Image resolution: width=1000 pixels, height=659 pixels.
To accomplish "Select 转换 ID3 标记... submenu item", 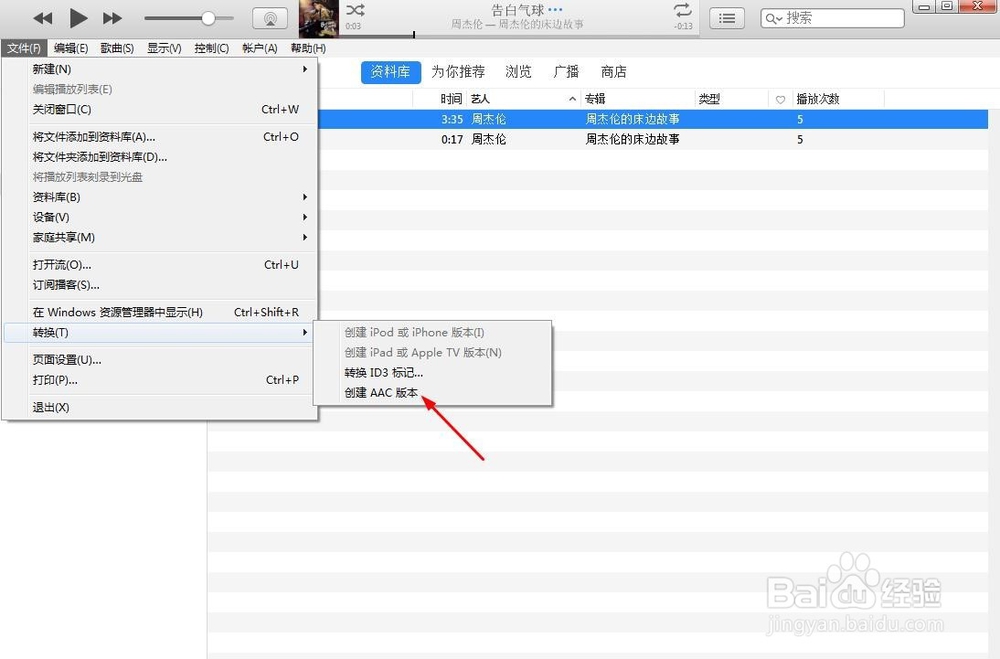I will coord(433,373).
